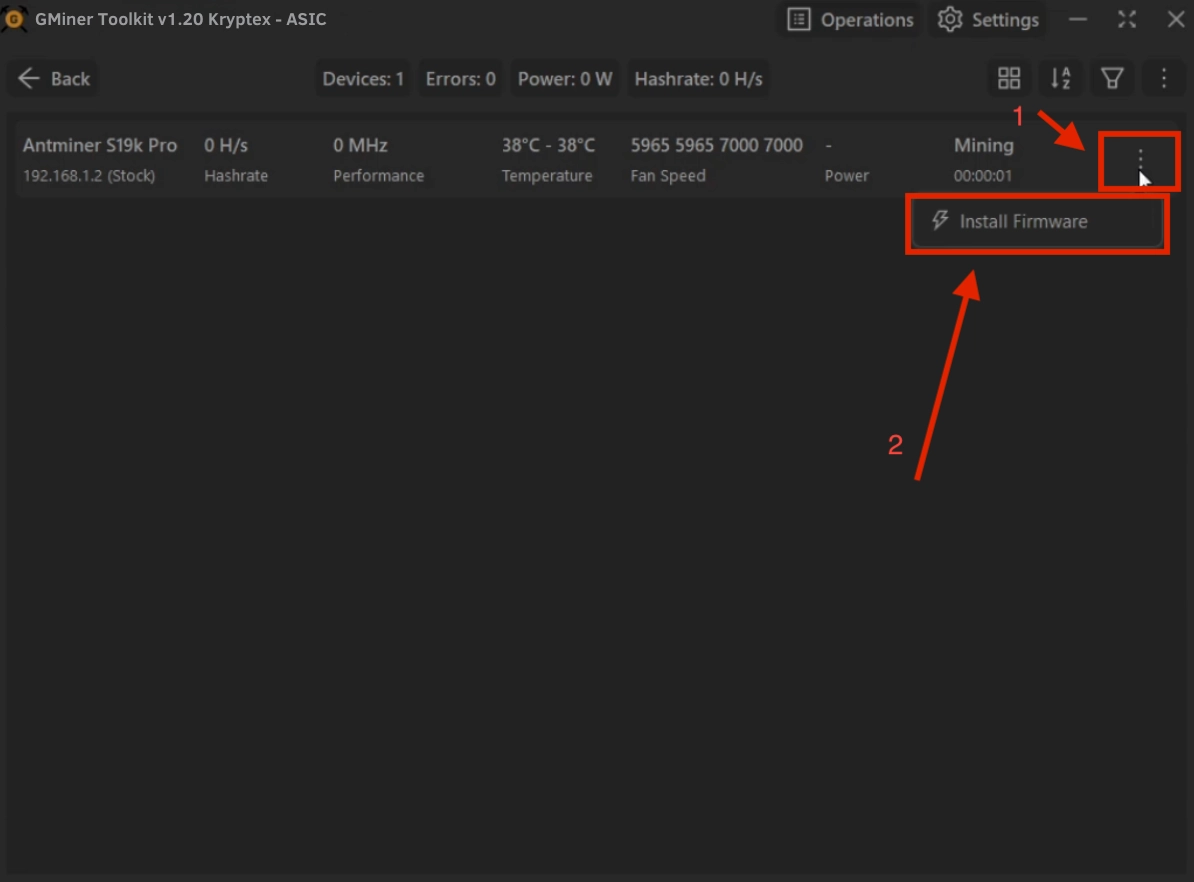Open the filter funnel icon

(1111, 79)
